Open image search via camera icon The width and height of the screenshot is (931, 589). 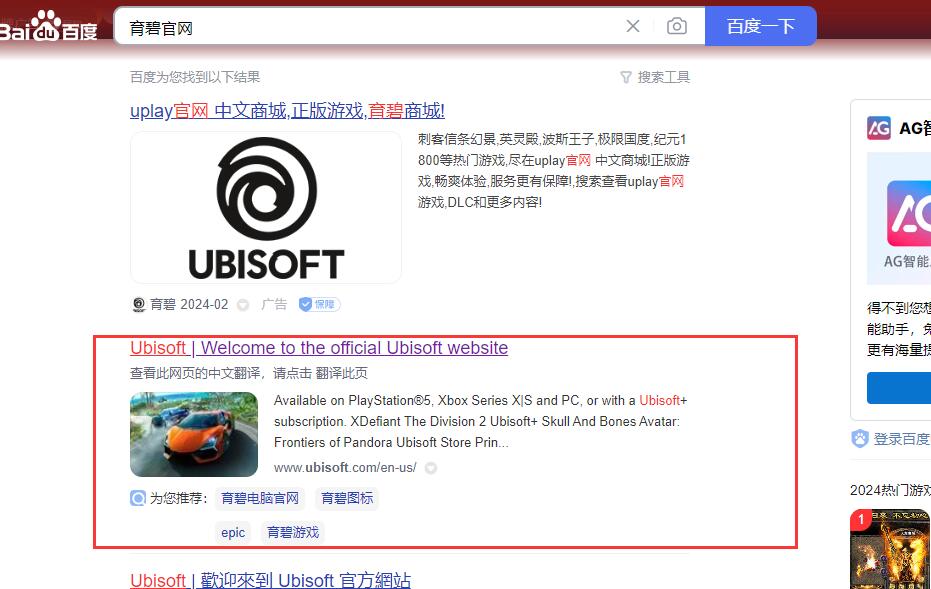pyautogui.click(x=677, y=26)
